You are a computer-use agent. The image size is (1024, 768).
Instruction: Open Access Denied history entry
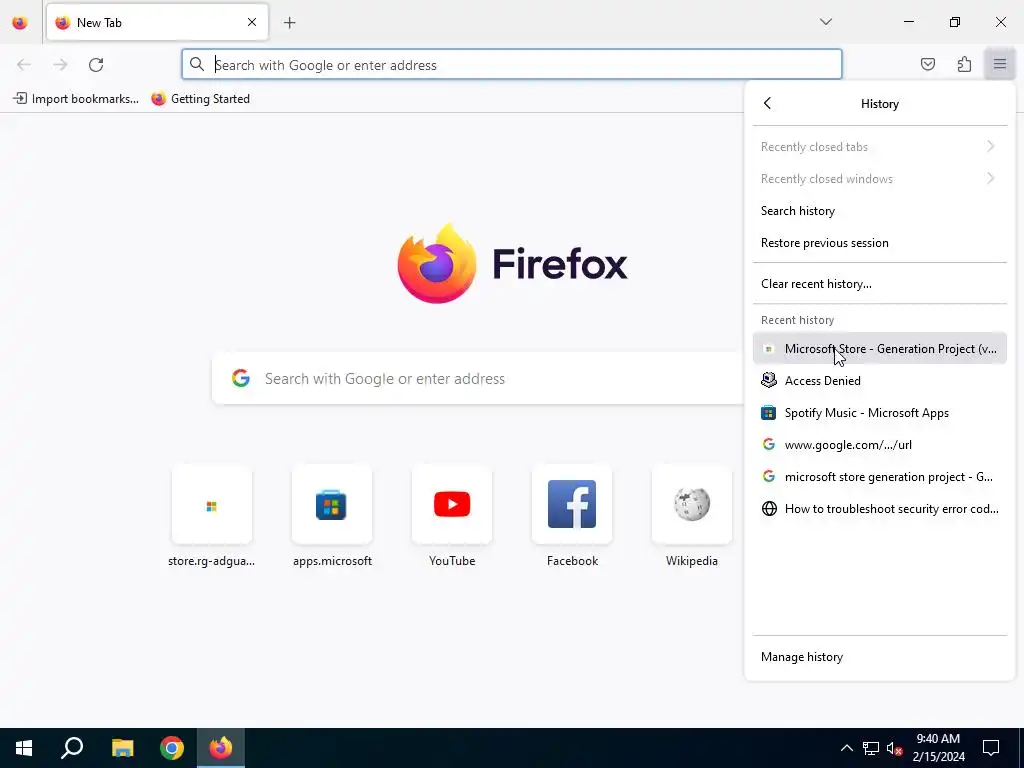click(x=880, y=381)
